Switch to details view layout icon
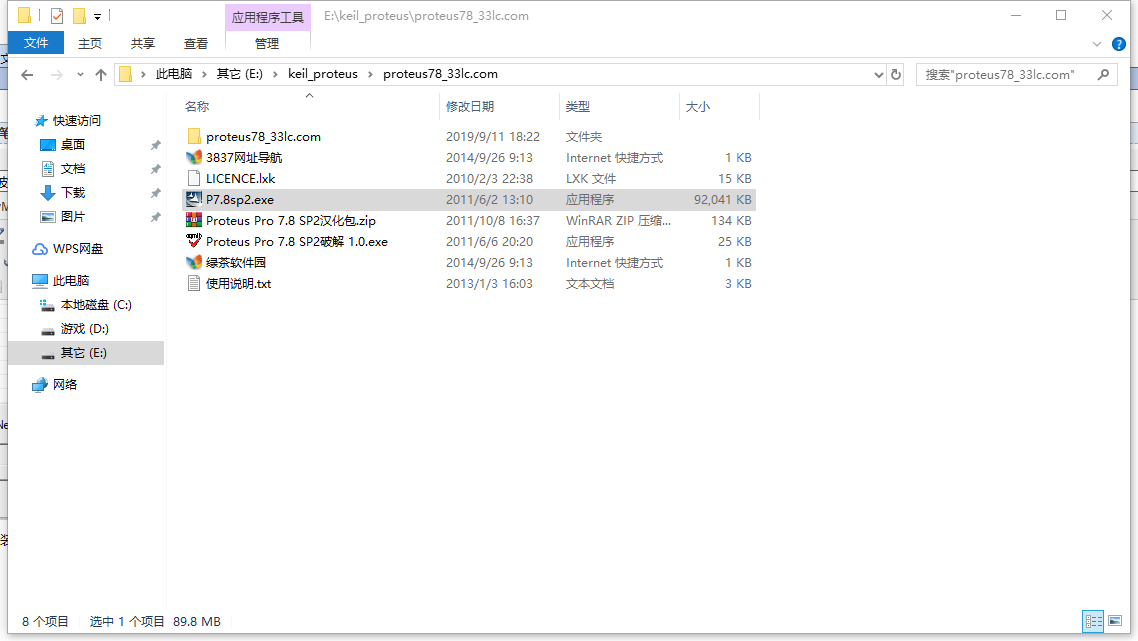 click(x=1094, y=621)
